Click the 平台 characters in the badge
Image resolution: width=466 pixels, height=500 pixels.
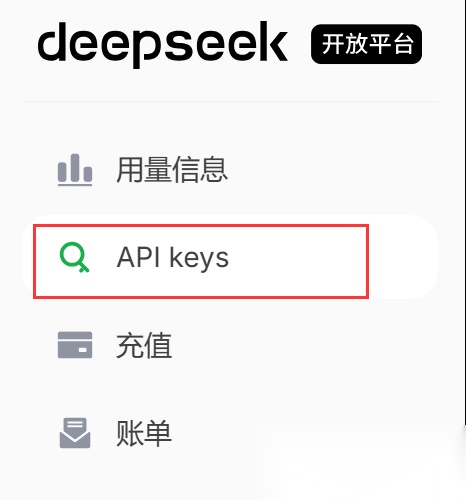pos(390,44)
